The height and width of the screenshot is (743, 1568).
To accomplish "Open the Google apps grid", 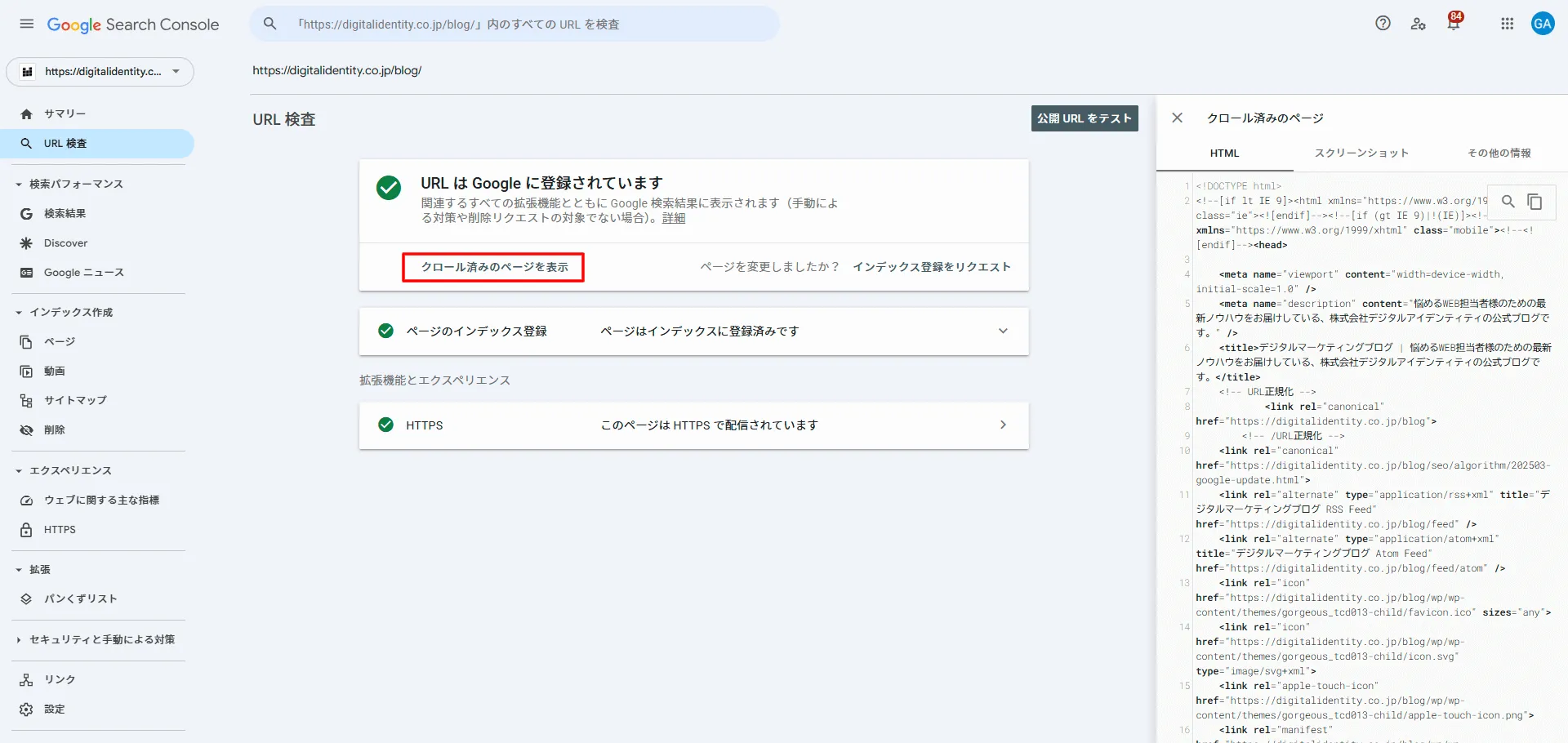I will [x=1508, y=24].
